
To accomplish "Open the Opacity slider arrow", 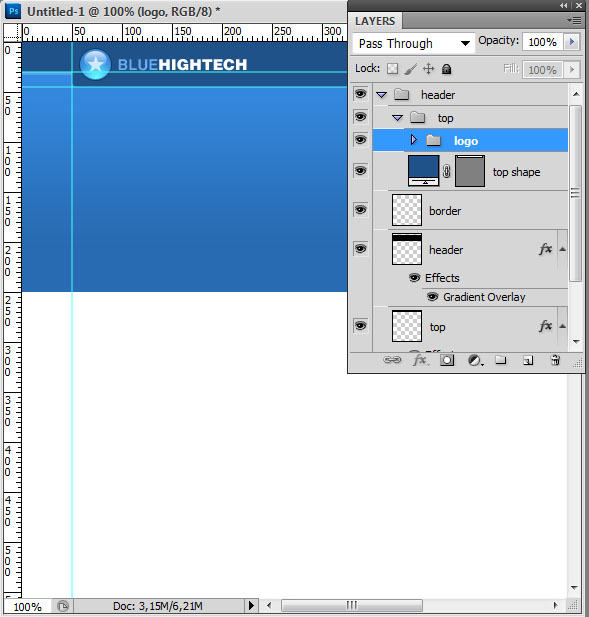I will pyautogui.click(x=572, y=42).
